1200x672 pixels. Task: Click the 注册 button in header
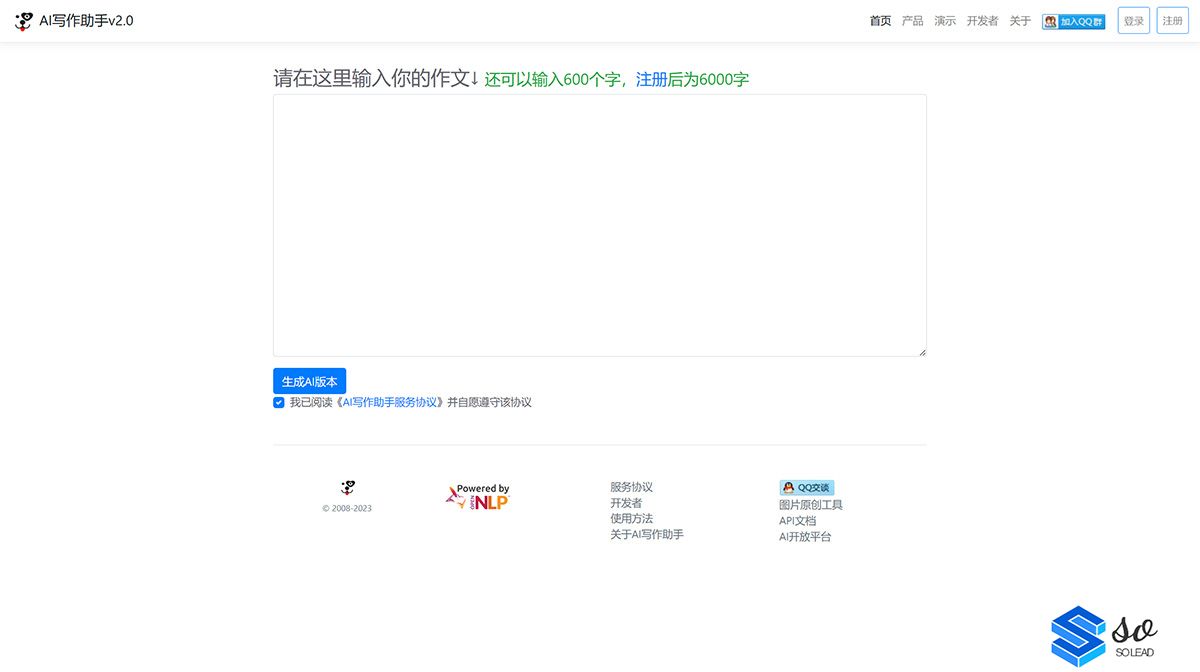click(1172, 21)
